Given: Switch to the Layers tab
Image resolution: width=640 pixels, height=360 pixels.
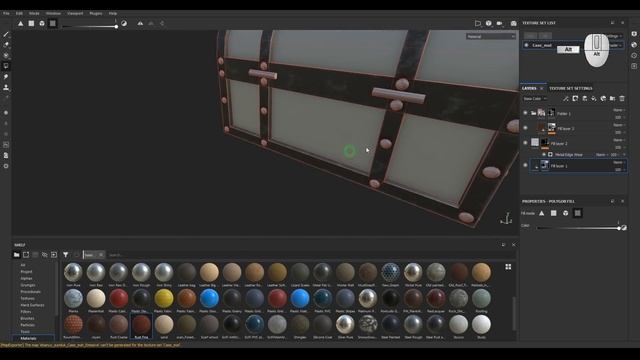Looking at the screenshot, I should (529, 88).
